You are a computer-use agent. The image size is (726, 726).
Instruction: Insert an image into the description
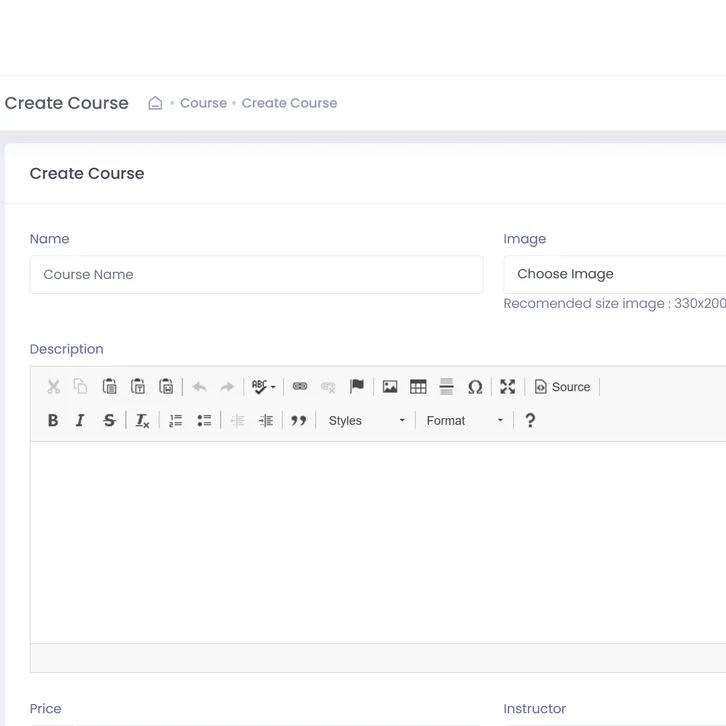tap(390, 387)
